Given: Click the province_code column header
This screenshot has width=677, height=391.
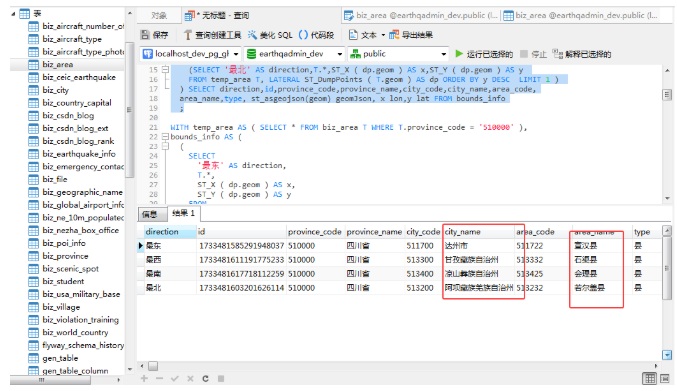Looking at the screenshot, I should pyautogui.click(x=315, y=232).
